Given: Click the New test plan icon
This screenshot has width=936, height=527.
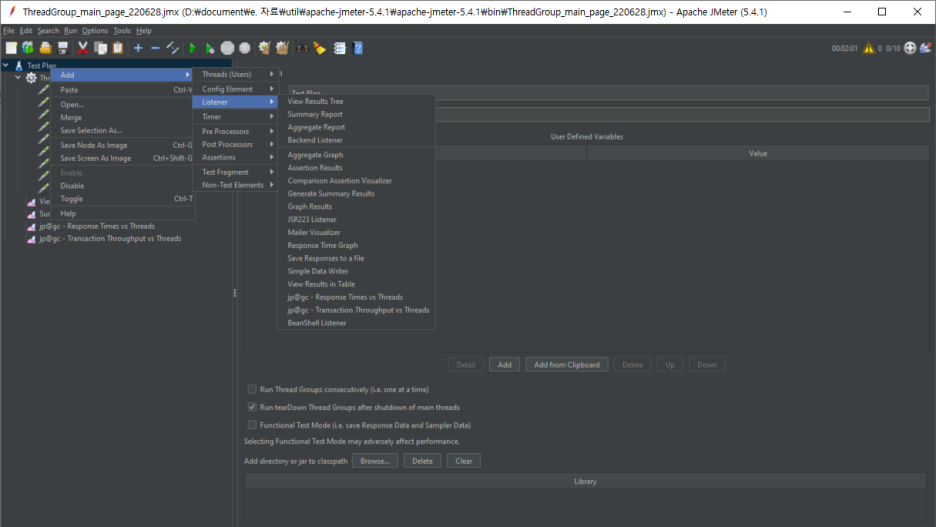Looking at the screenshot, I should [x=11, y=48].
